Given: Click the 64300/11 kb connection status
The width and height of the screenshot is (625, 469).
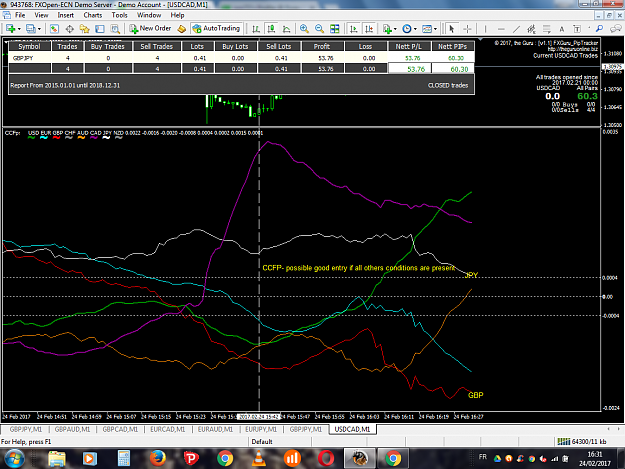Looking at the screenshot, I should pos(582,442).
